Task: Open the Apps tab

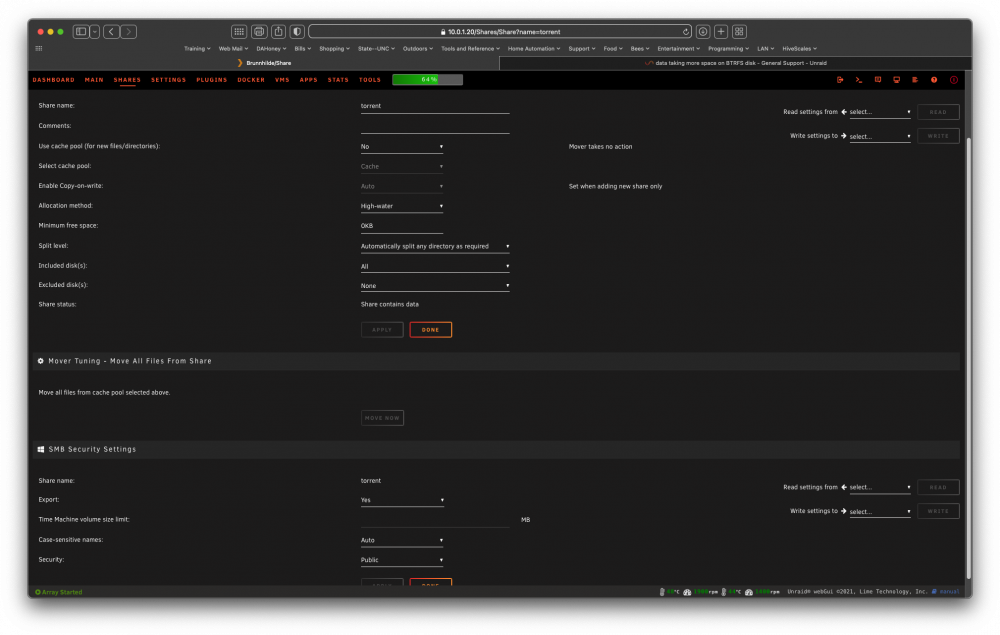Action: [309, 80]
